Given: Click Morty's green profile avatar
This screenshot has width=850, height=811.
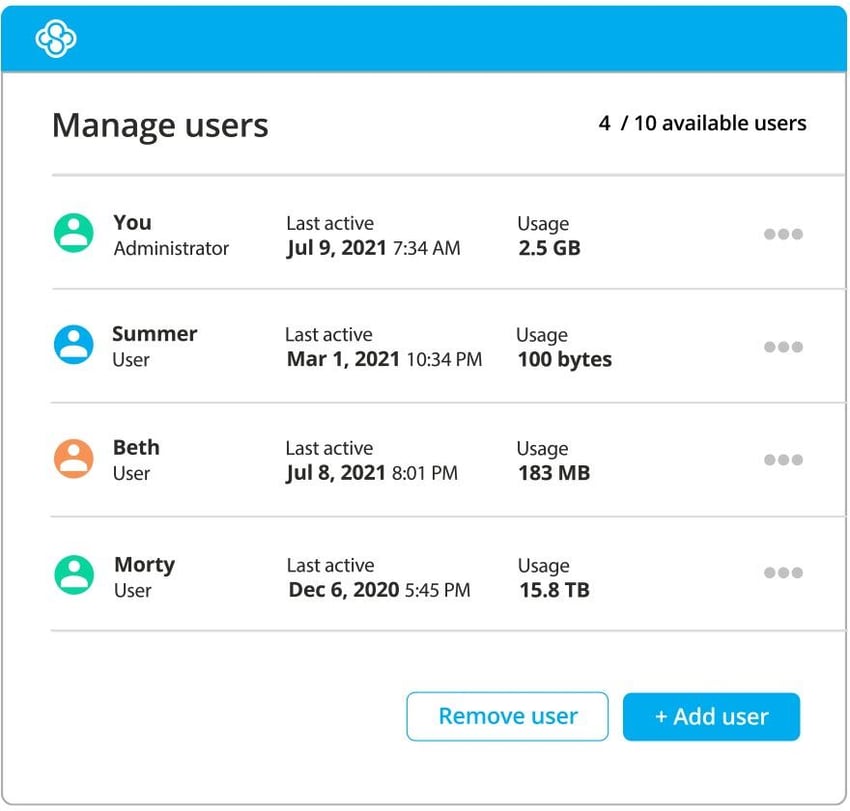Looking at the screenshot, I should coord(74,573).
